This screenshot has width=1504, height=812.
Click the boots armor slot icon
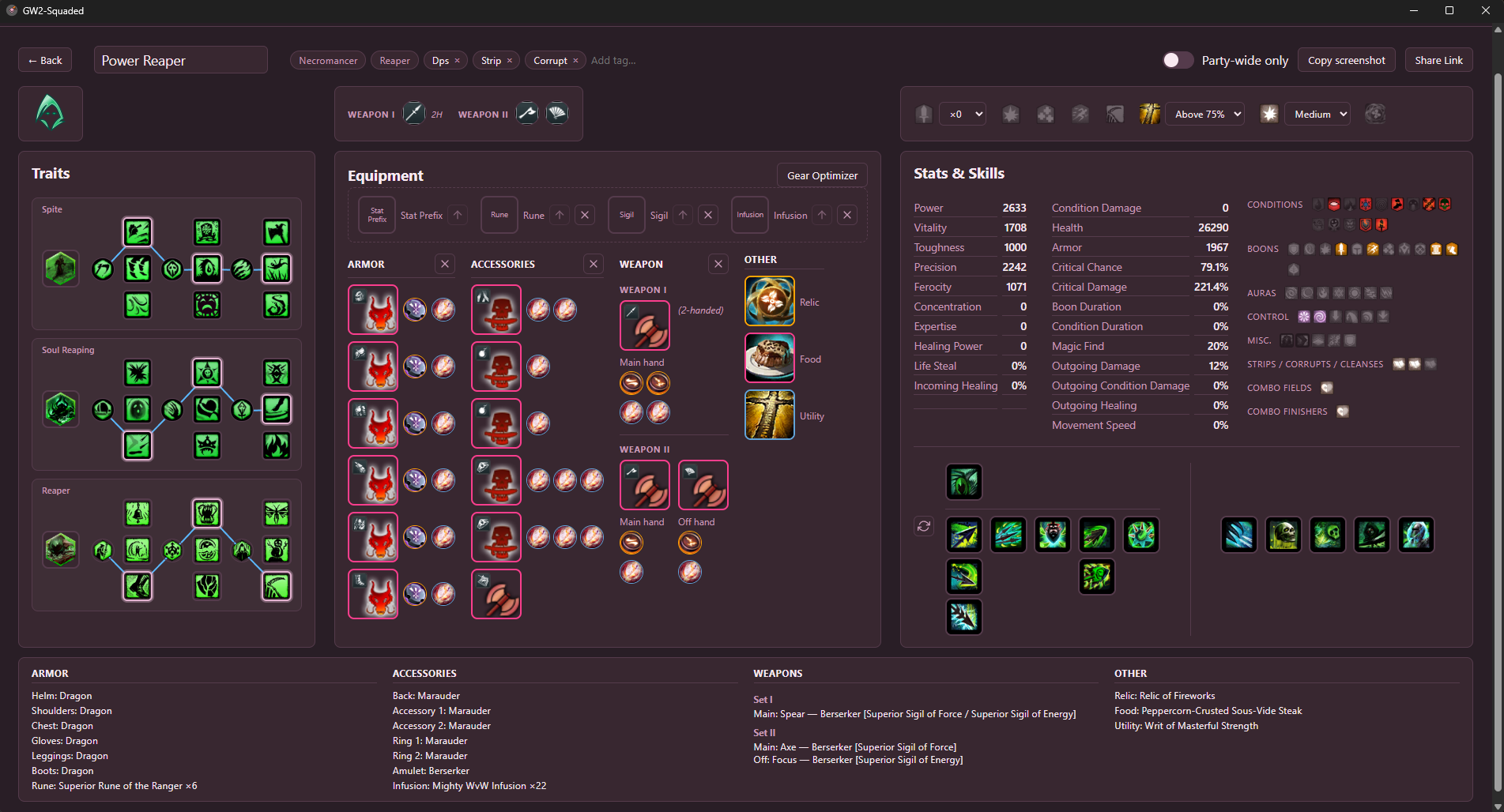coord(373,594)
